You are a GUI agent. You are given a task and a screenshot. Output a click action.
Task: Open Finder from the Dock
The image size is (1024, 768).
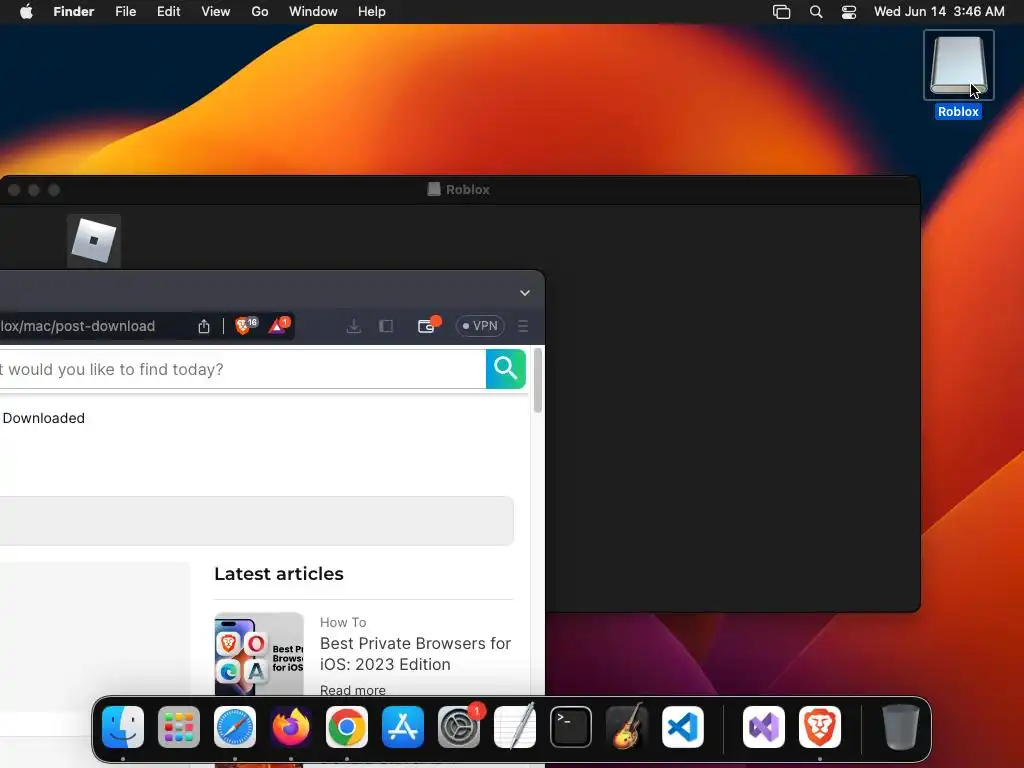tap(123, 727)
